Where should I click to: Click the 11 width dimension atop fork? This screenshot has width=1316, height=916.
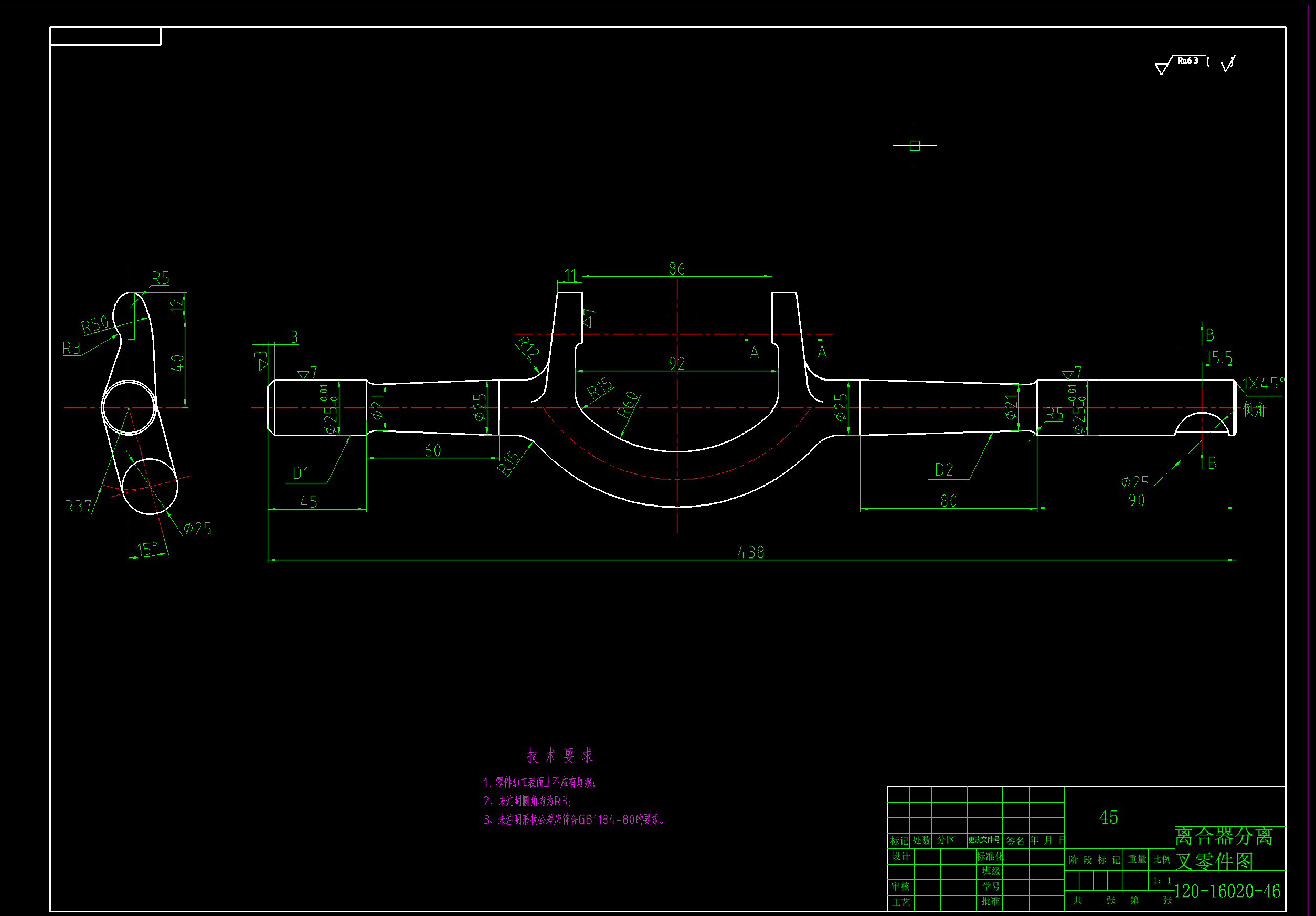(570, 276)
